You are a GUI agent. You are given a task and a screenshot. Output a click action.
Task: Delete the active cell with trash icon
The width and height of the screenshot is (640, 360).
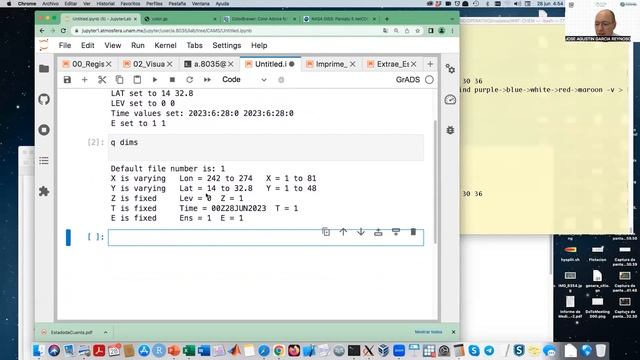[413, 232]
